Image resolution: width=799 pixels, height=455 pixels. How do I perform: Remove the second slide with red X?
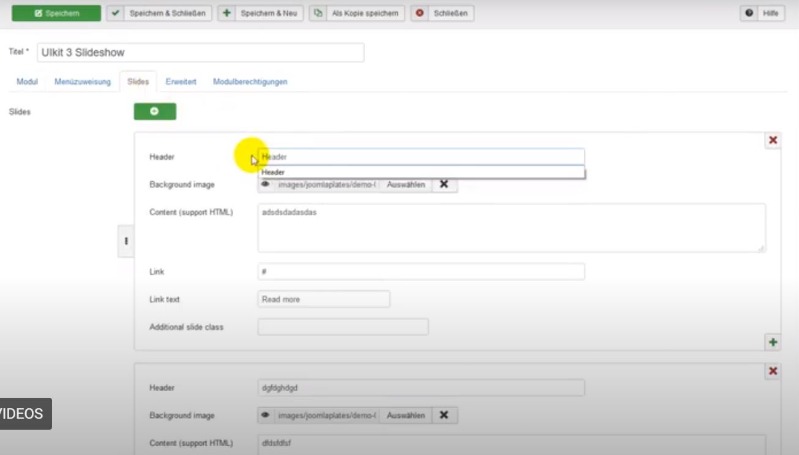(772, 371)
